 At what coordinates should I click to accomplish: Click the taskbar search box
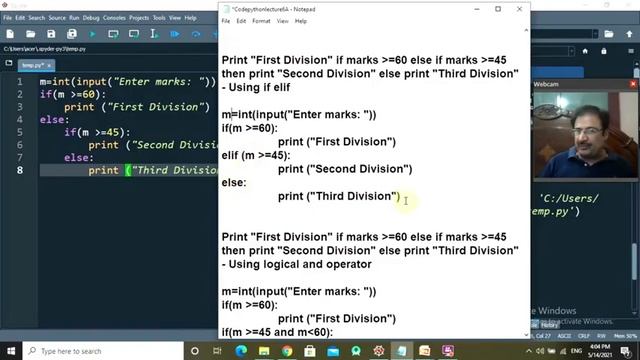coord(103,351)
